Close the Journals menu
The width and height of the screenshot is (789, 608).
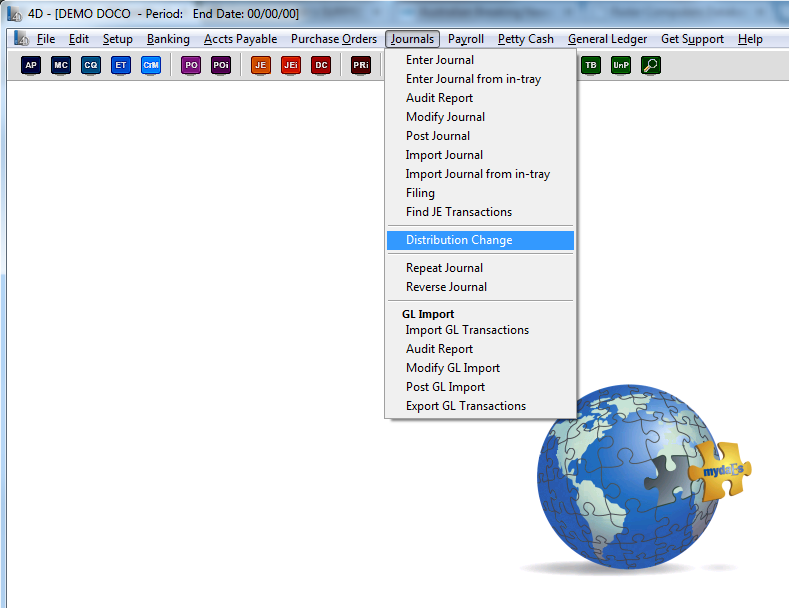[412, 39]
